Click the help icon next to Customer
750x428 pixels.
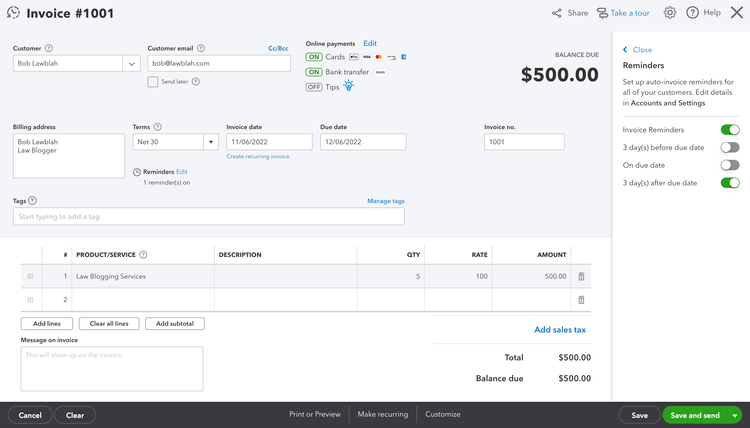[49, 48]
